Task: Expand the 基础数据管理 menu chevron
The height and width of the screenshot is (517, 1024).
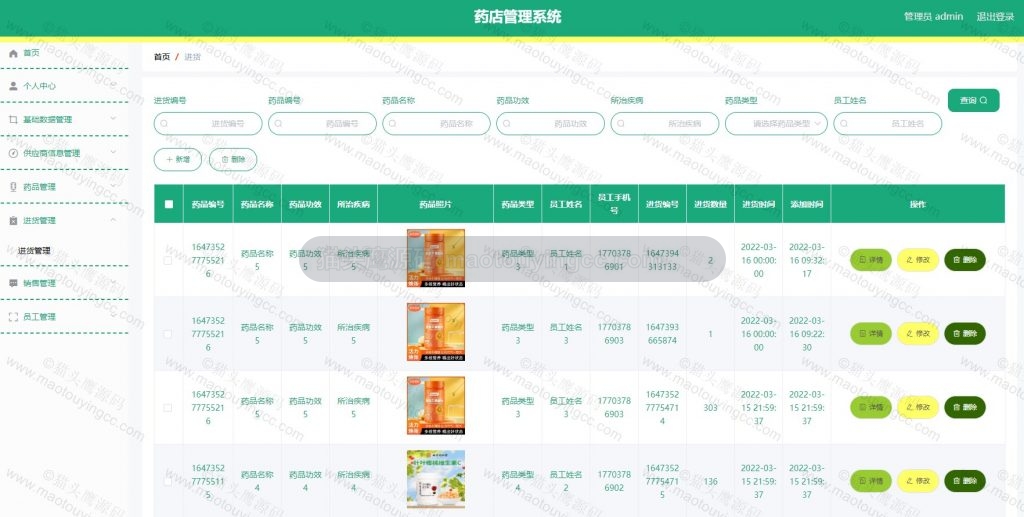Action: click(x=113, y=119)
